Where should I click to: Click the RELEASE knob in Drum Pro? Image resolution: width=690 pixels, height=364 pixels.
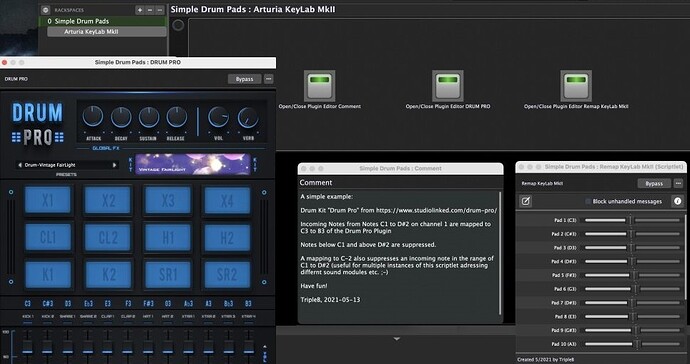[176, 117]
